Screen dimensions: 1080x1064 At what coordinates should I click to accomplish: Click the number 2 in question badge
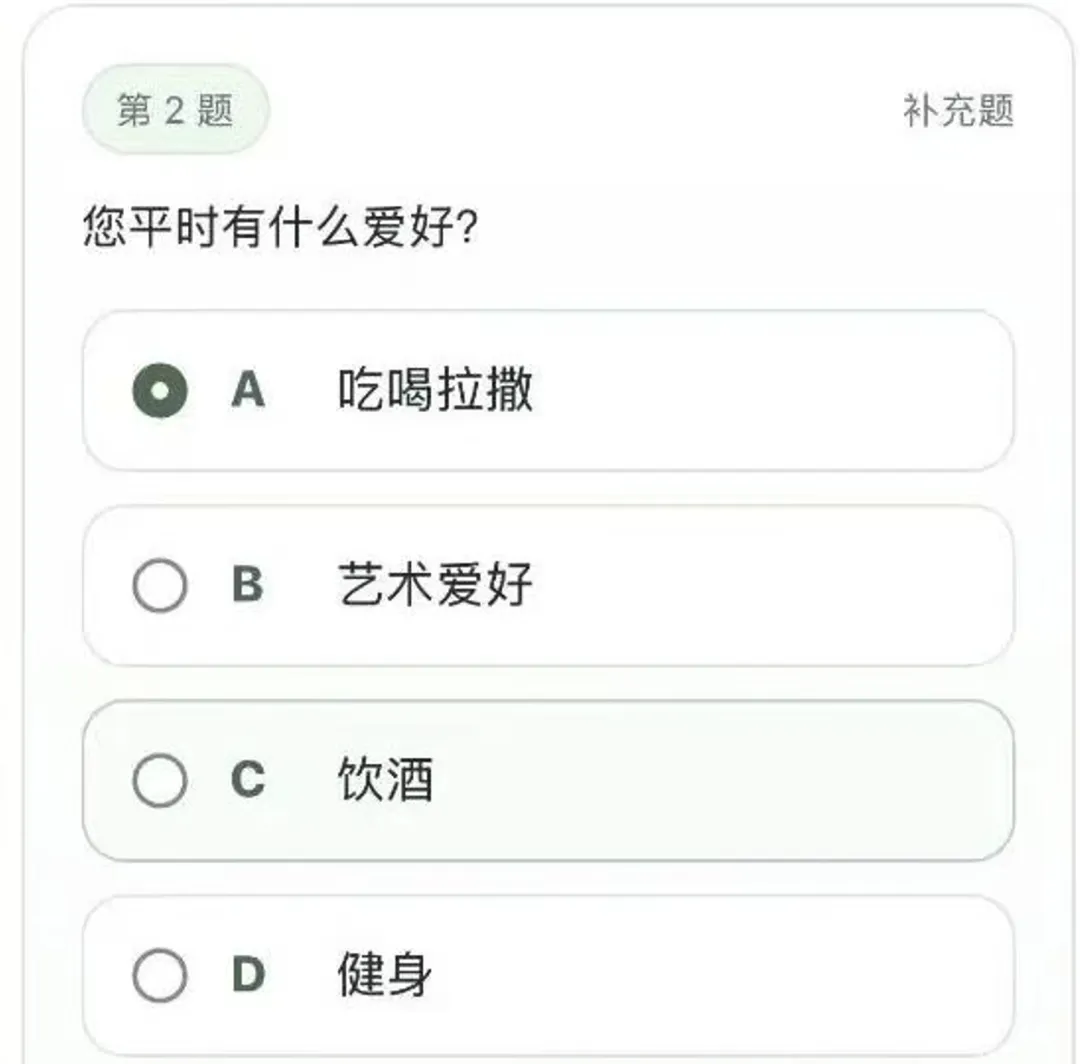175,110
